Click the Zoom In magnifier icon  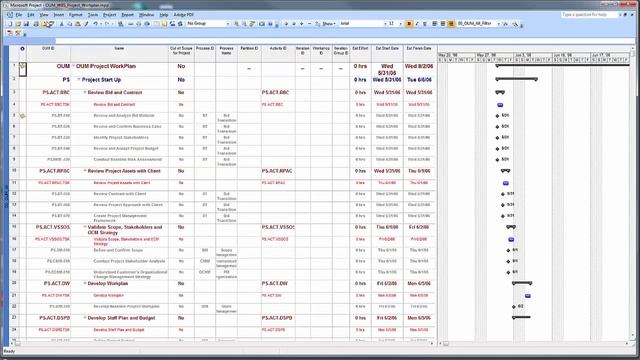236,24
